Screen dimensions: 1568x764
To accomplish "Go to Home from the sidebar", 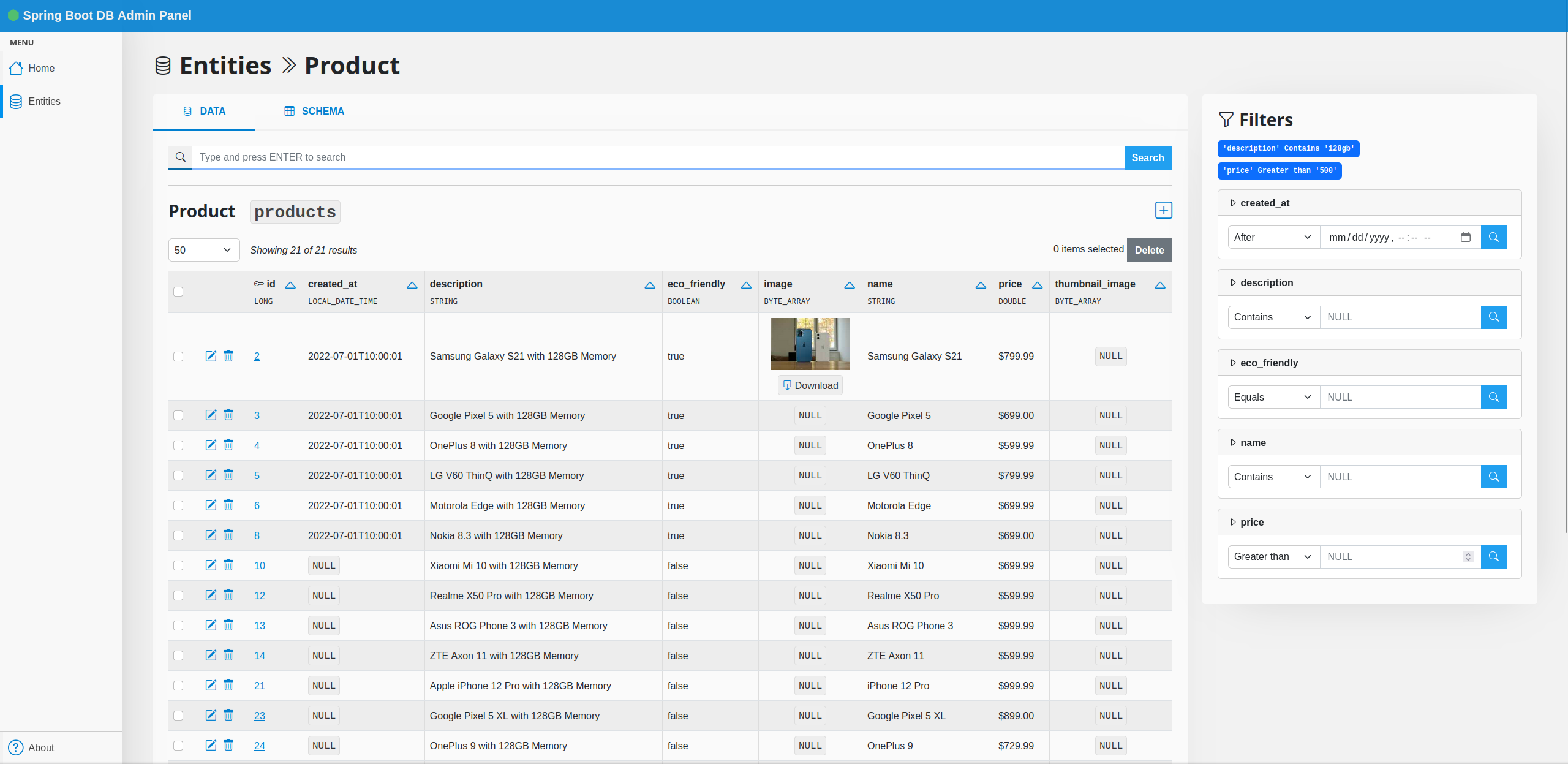I will pyautogui.click(x=41, y=68).
